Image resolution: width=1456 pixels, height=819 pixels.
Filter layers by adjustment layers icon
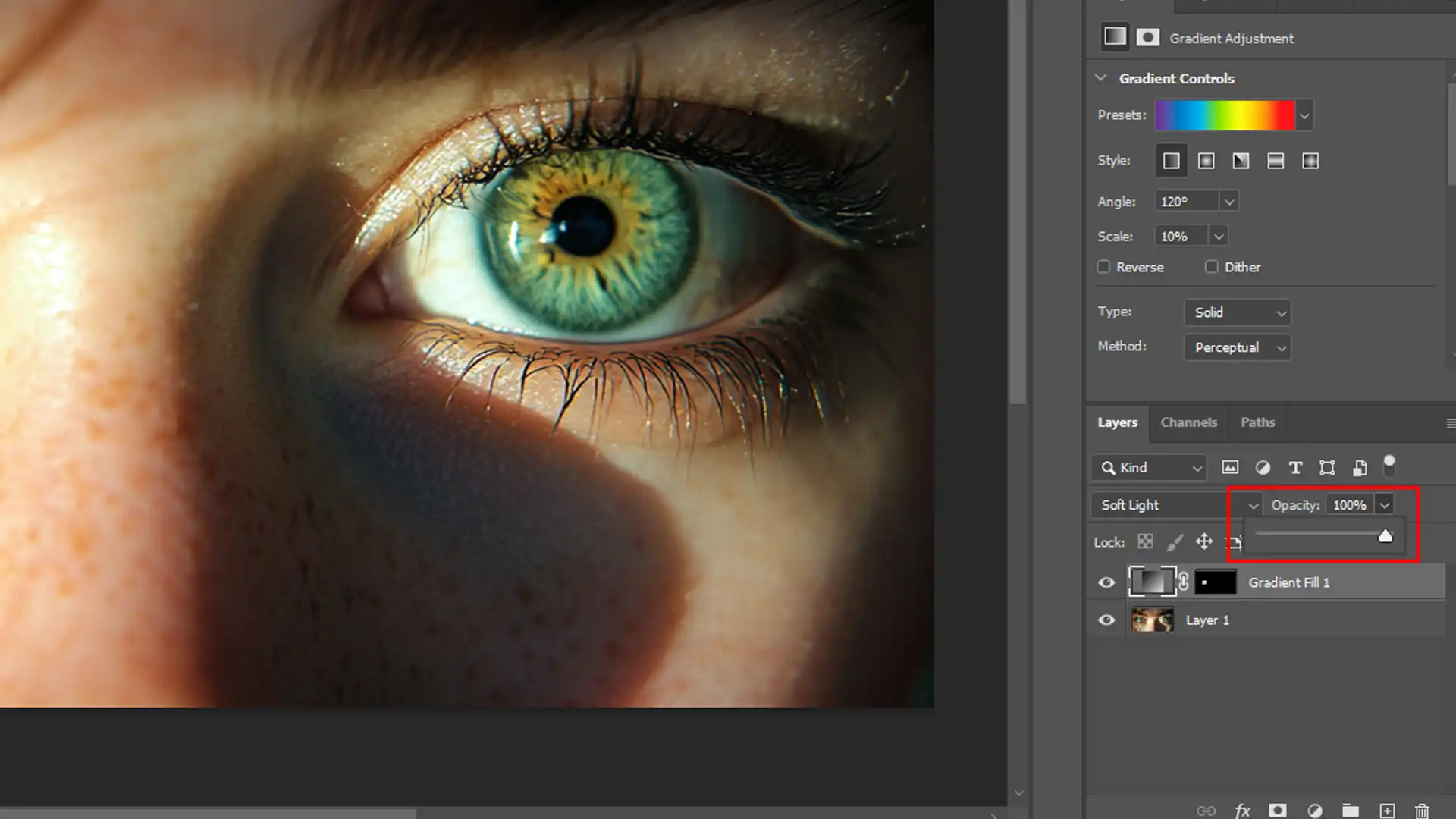[1263, 467]
